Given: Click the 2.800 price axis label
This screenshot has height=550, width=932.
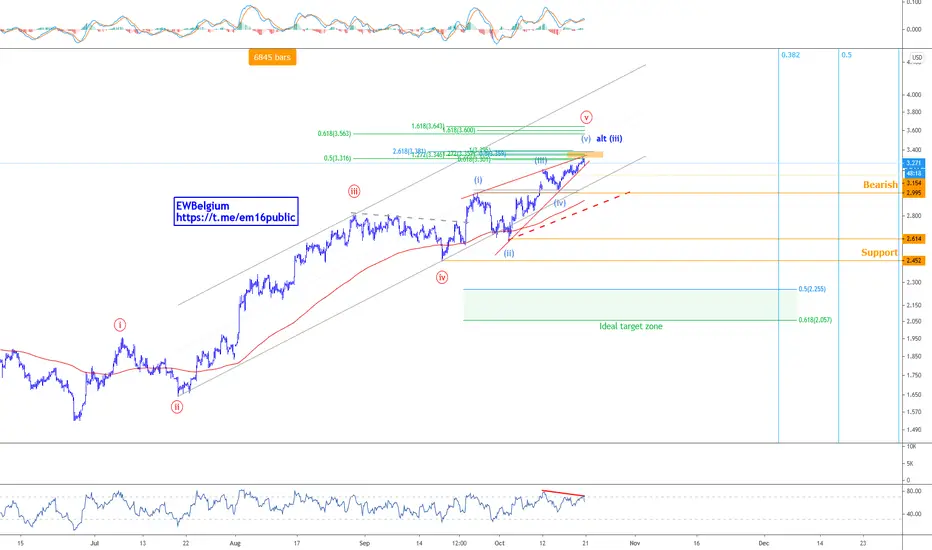Looking at the screenshot, I should coord(914,216).
